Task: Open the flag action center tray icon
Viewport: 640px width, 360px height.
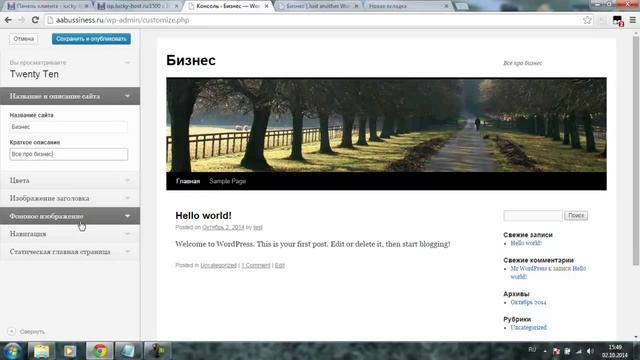Action: click(x=556, y=351)
